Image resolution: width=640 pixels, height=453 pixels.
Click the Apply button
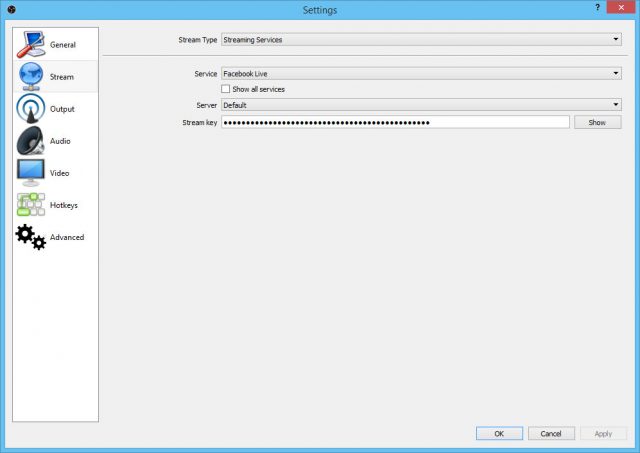[x=603, y=434]
